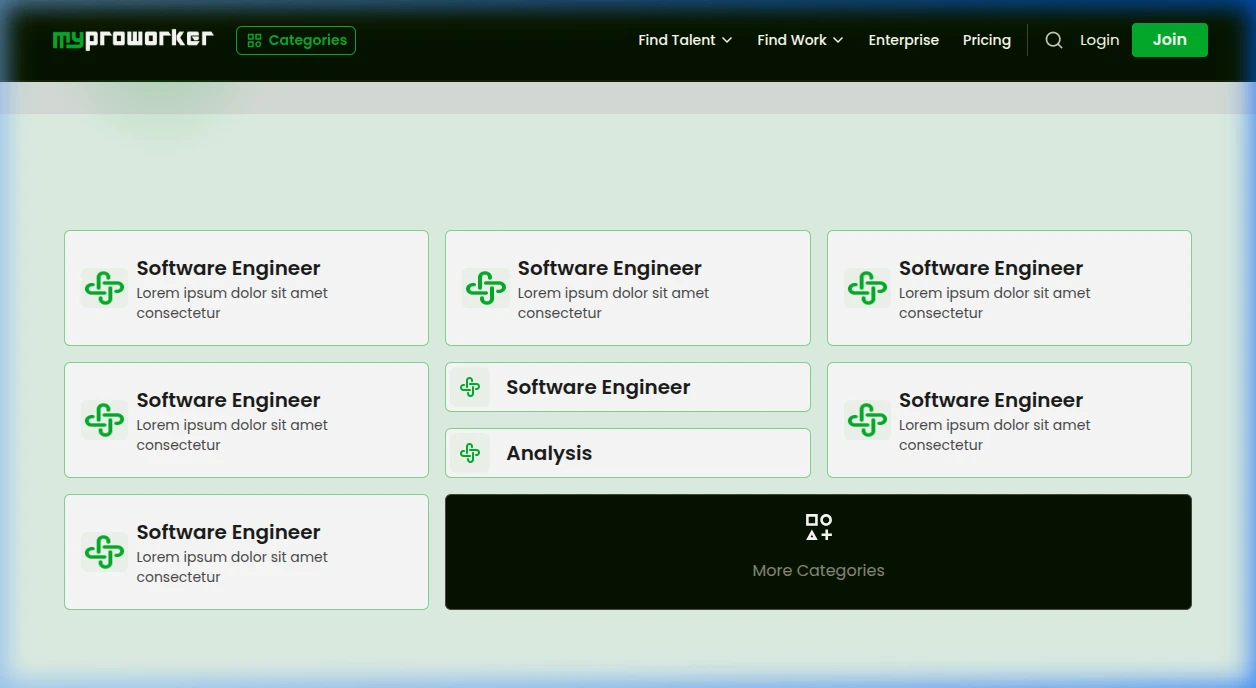1256x688 pixels.
Task: Open the Categories button
Action: (x=296, y=40)
